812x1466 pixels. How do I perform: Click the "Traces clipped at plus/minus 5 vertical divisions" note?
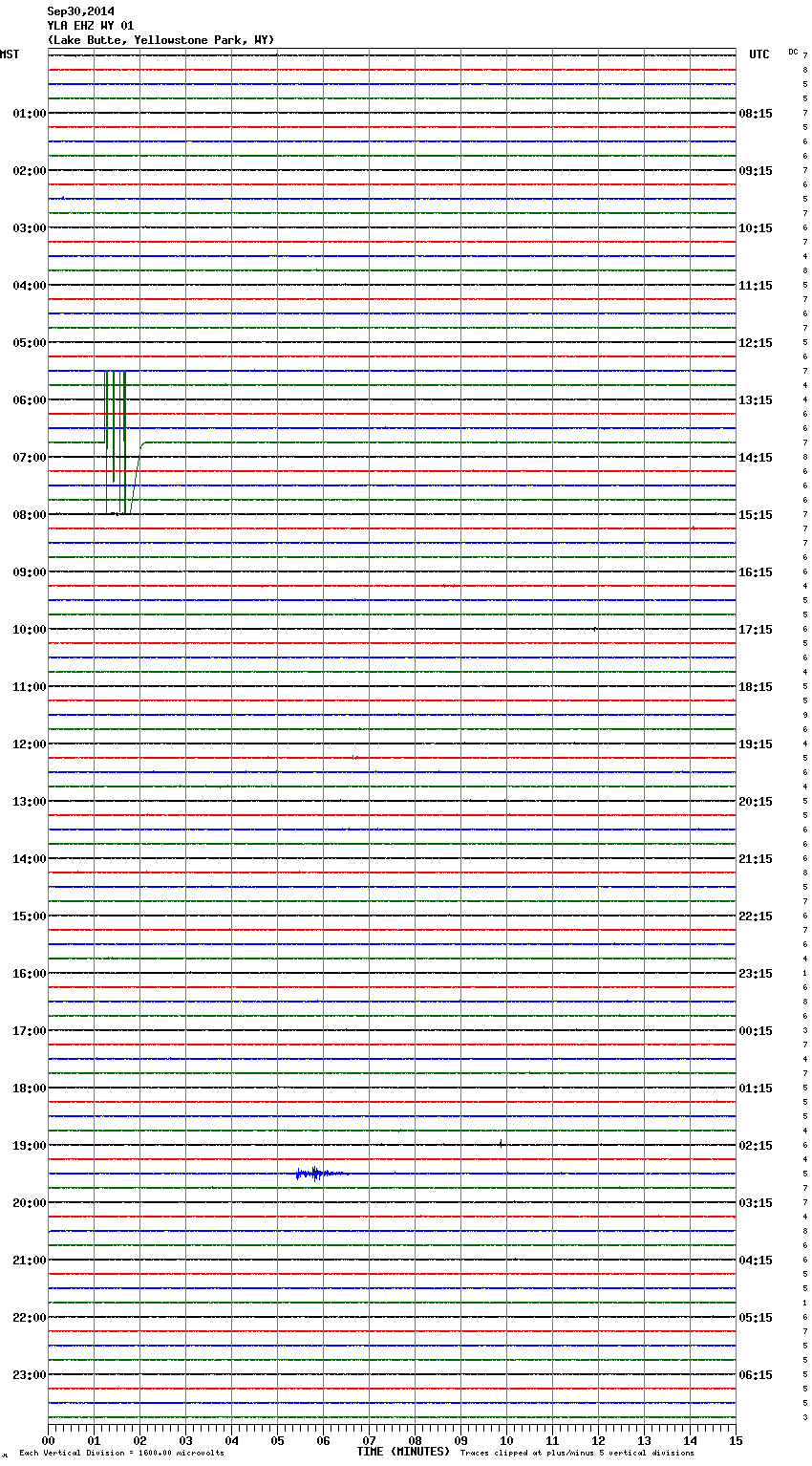pos(577,1454)
